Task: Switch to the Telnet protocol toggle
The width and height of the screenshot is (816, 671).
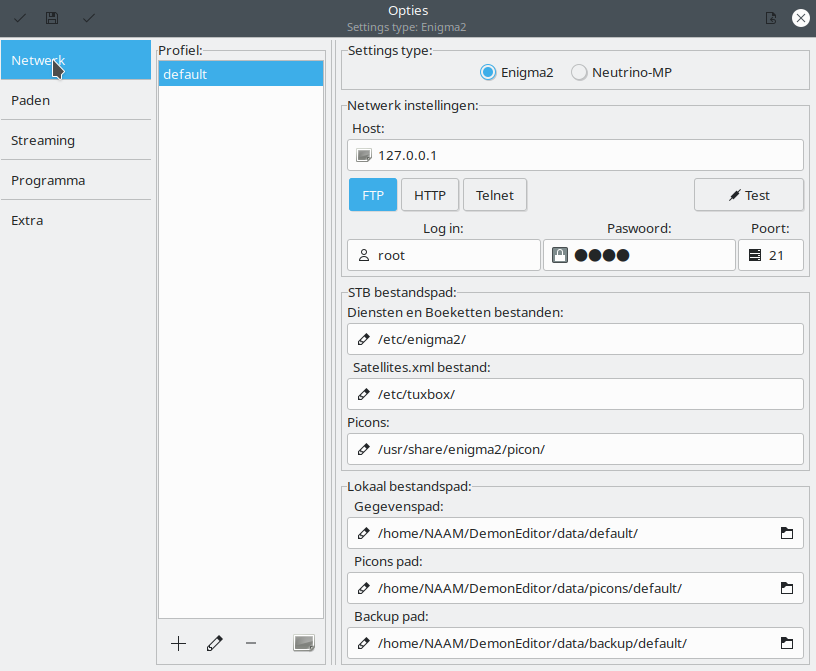Action: 495,195
